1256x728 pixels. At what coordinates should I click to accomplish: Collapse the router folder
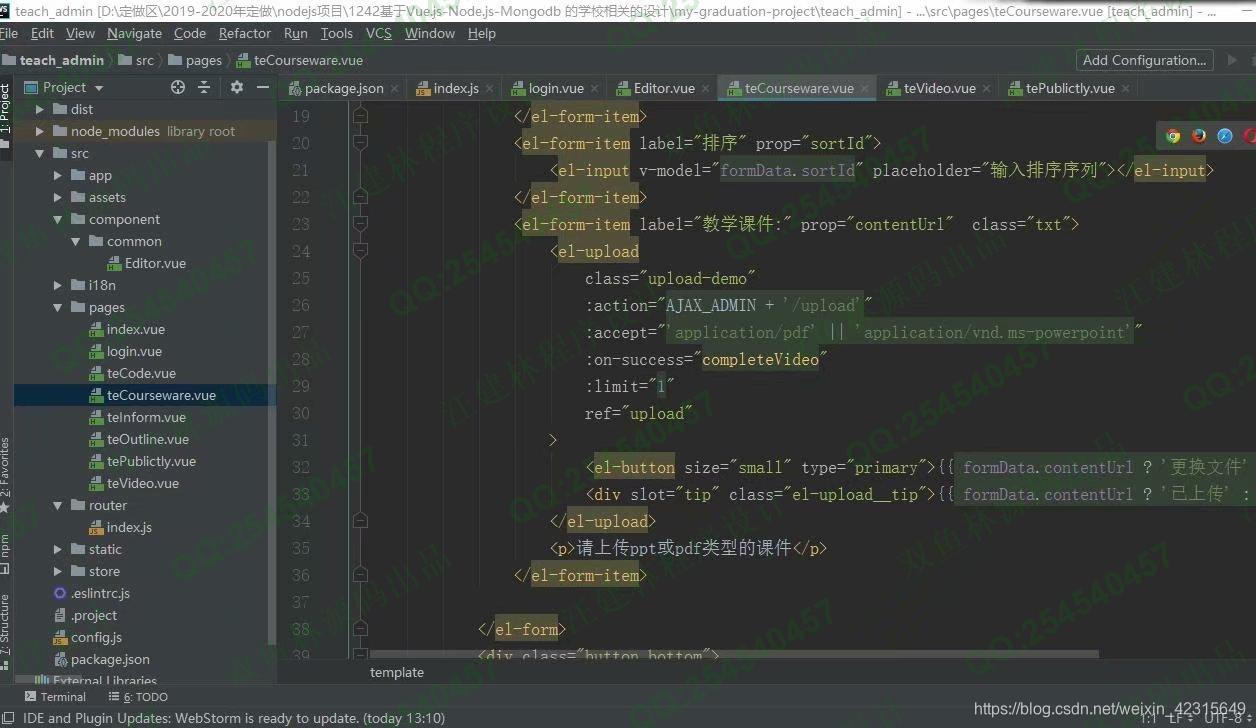(58, 505)
